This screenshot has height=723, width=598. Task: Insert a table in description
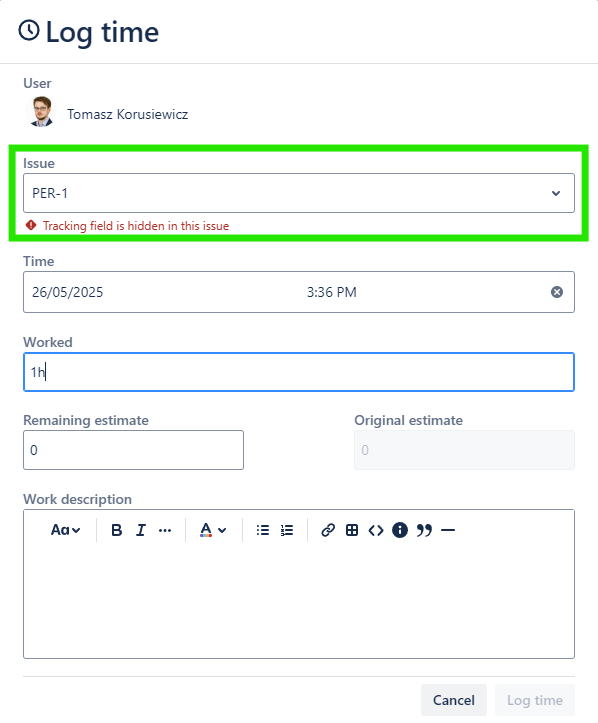pos(352,530)
